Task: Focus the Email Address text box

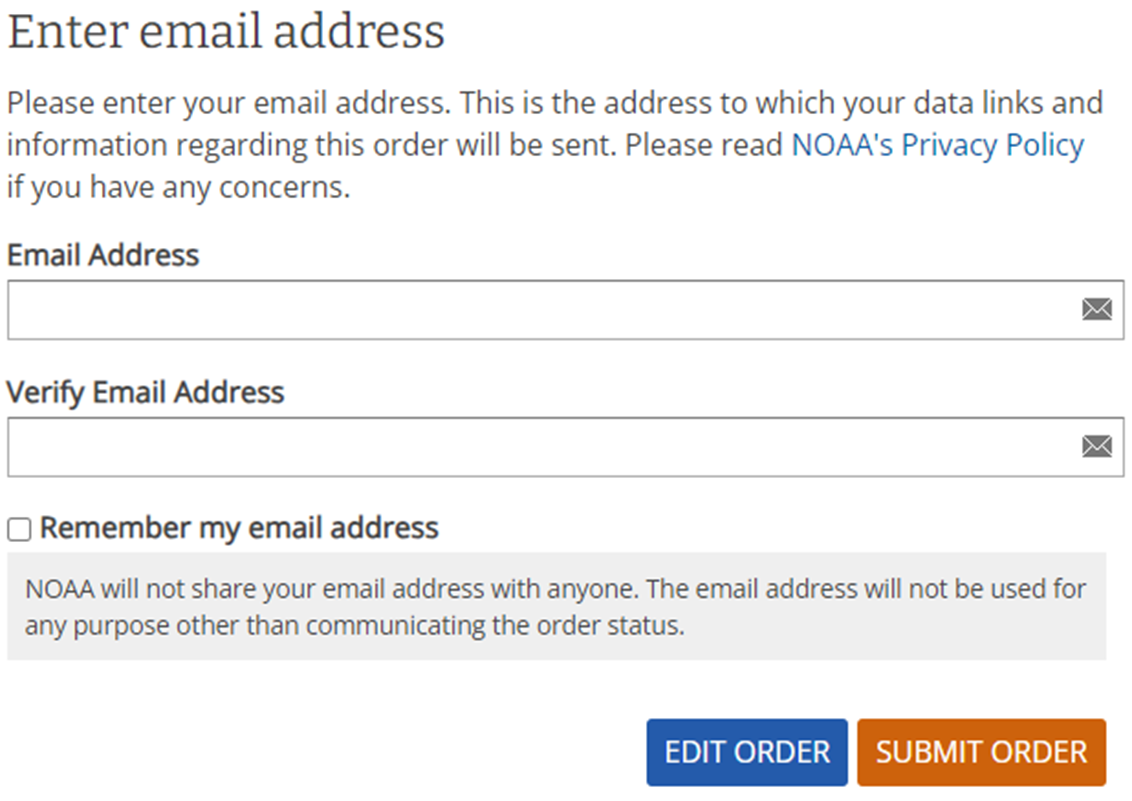Action: pos(566,310)
